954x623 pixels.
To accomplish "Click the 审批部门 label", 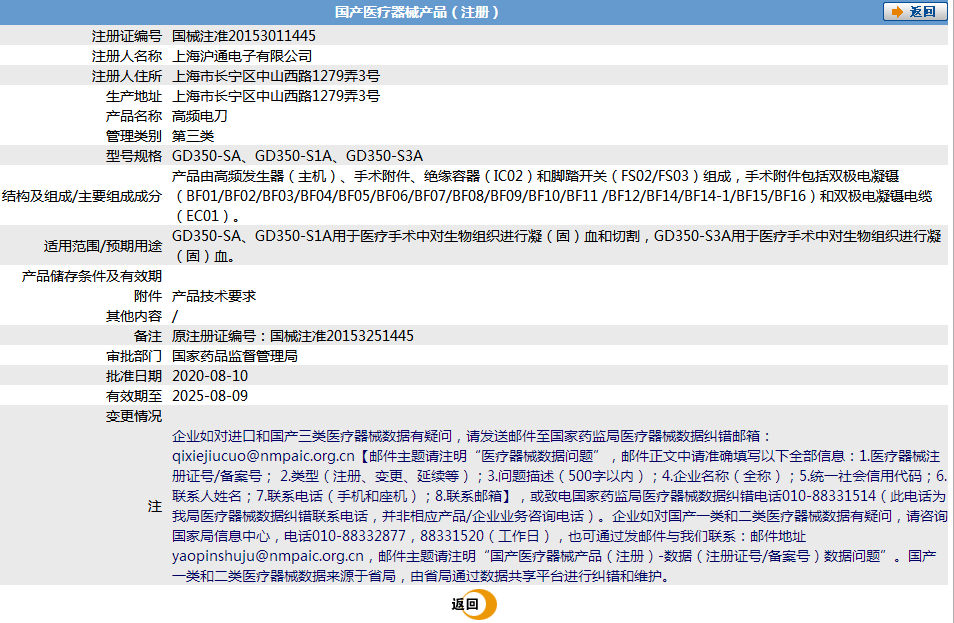I will pos(134,356).
